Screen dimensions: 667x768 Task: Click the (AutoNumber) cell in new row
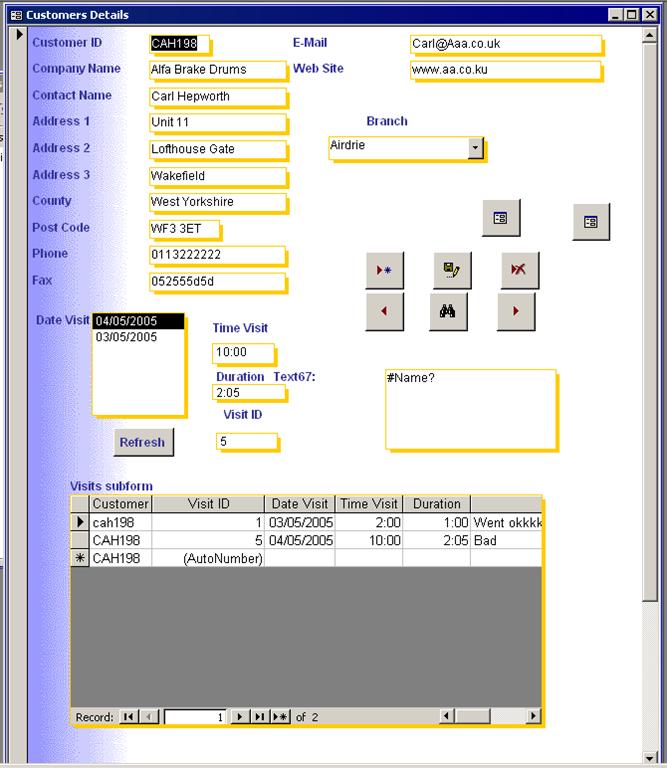[x=208, y=558]
